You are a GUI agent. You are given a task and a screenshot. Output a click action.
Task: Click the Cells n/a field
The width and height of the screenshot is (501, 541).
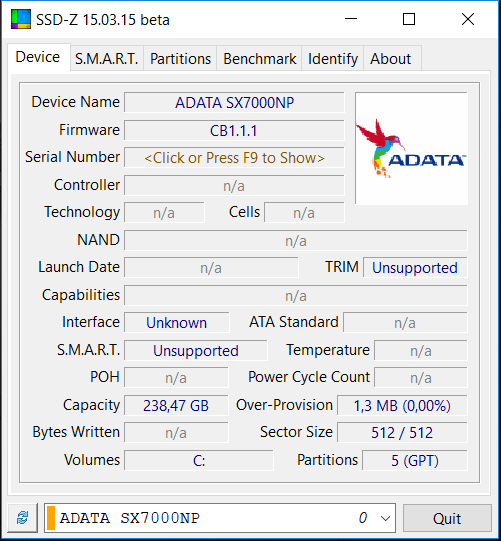tap(304, 213)
